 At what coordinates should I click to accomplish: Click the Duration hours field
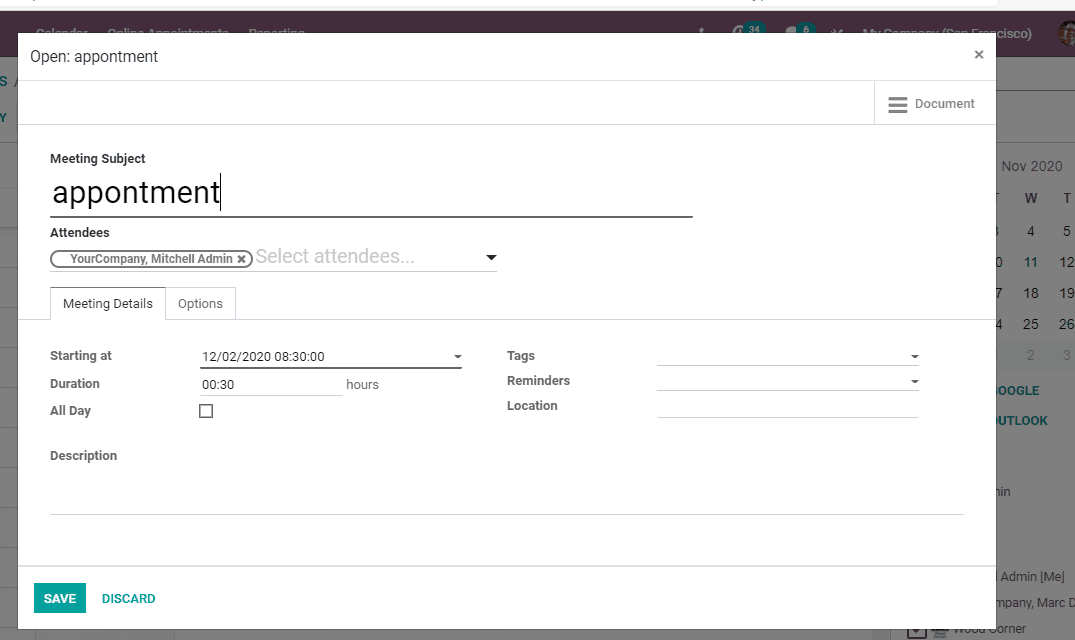pos(271,384)
